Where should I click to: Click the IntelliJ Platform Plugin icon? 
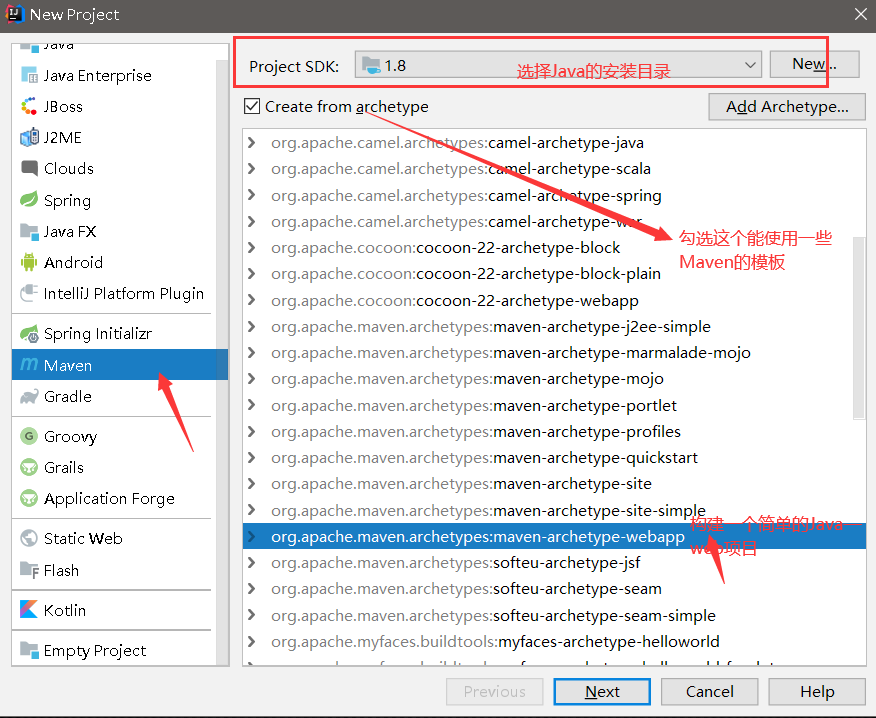(29, 293)
